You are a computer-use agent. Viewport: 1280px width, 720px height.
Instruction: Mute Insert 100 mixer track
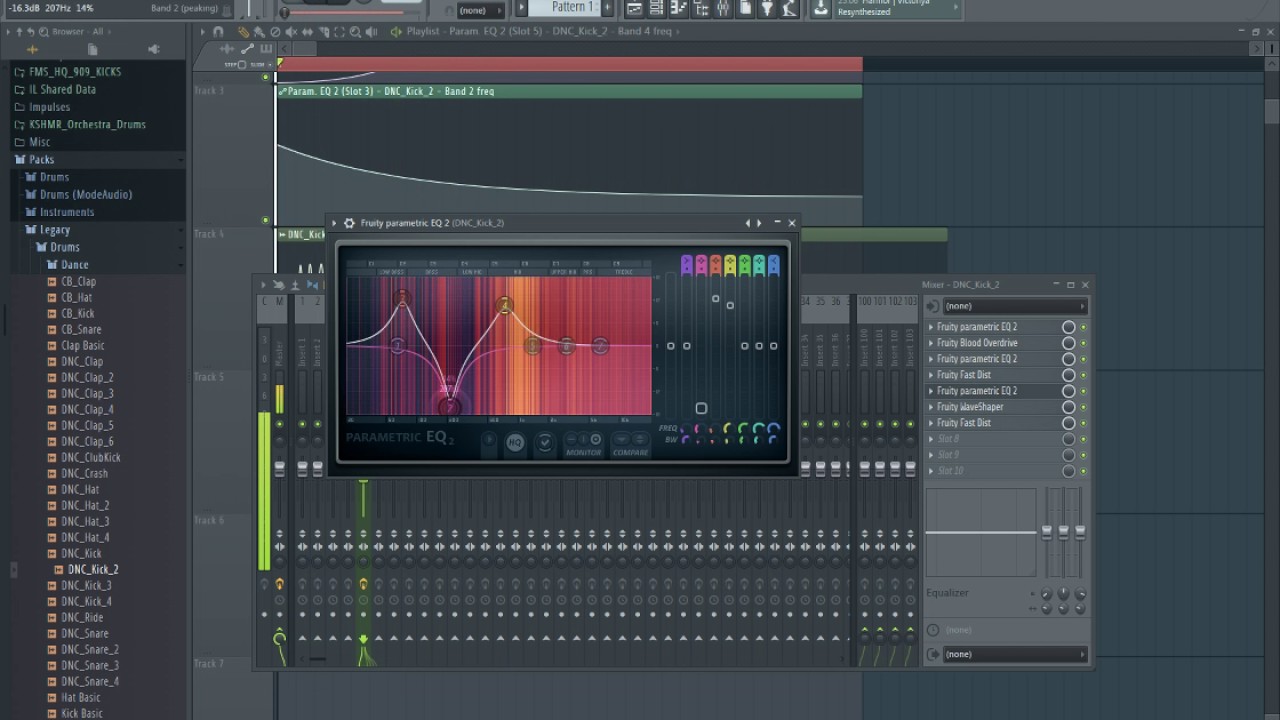[866, 424]
